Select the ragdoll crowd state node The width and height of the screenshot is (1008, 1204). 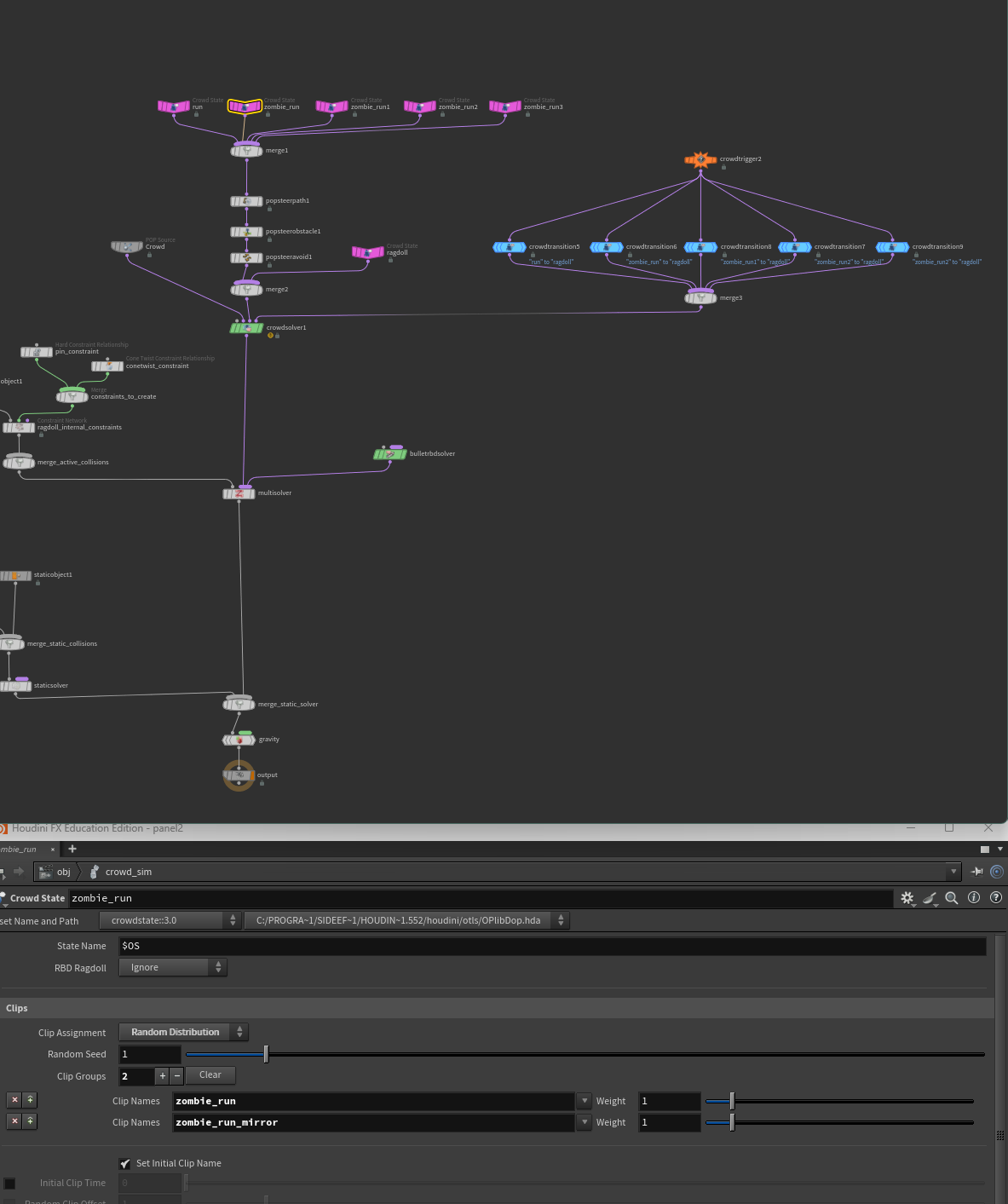click(x=368, y=252)
